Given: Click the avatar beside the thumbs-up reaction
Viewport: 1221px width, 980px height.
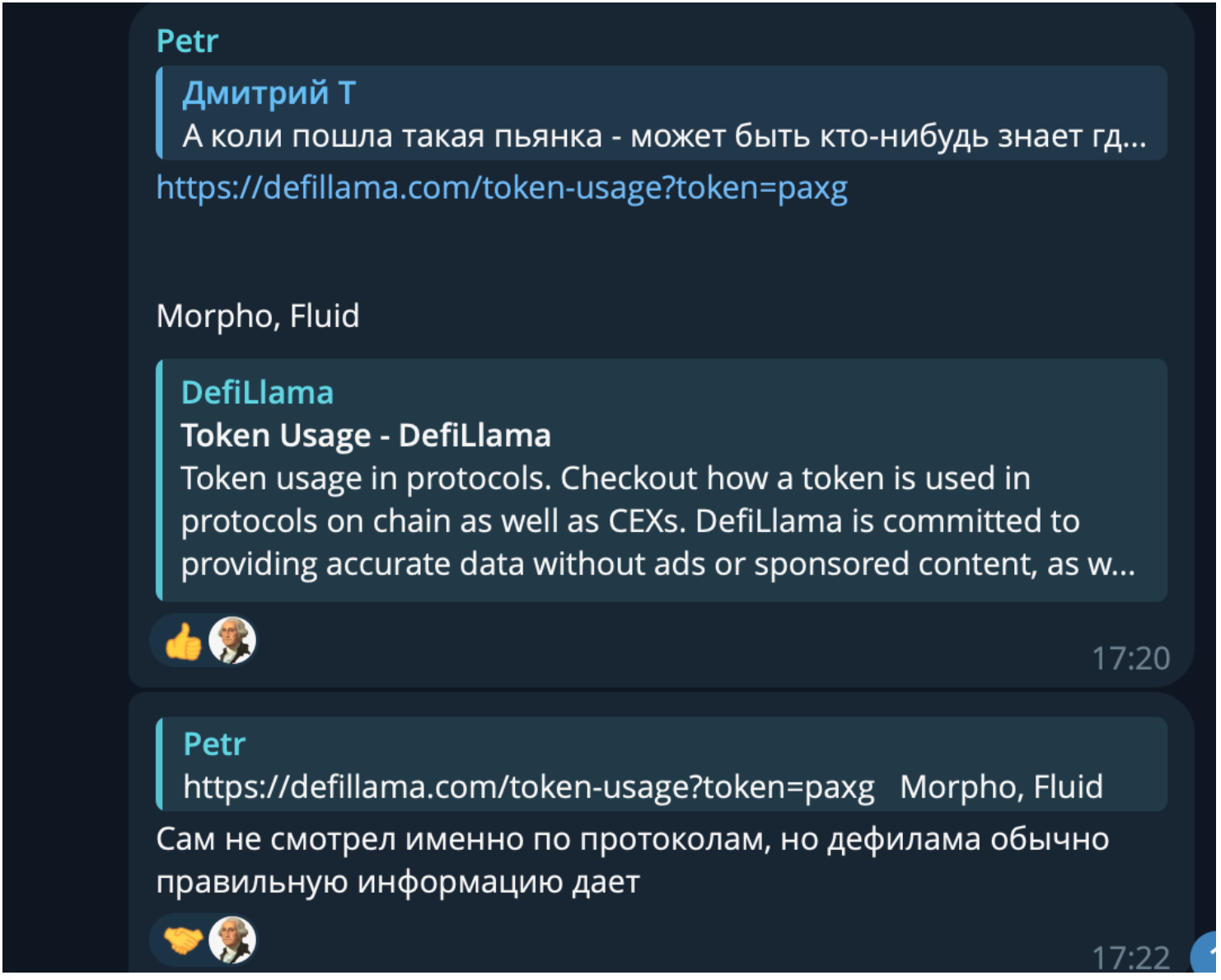Looking at the screenshot, I should [x=232, y=641].
